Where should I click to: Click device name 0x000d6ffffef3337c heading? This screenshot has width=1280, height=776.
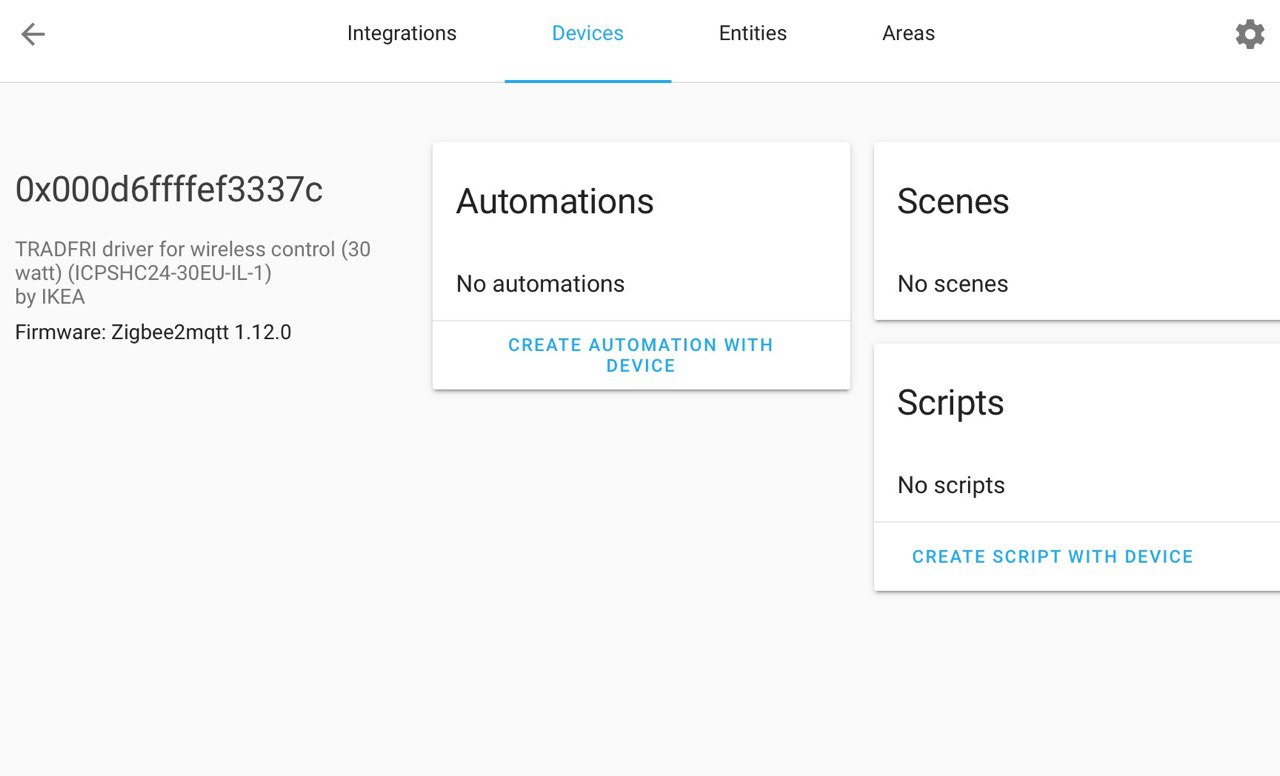pyautogui.click(x=169, y=189)
